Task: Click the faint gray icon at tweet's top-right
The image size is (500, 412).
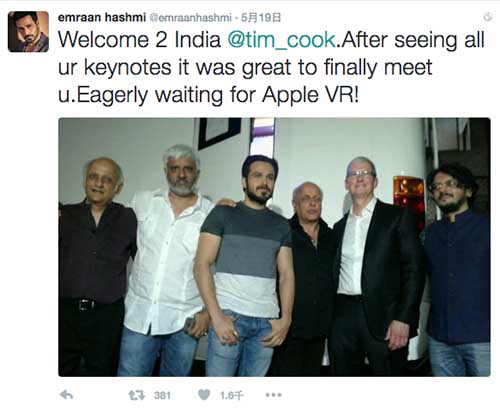Action: tap(488, 16)
